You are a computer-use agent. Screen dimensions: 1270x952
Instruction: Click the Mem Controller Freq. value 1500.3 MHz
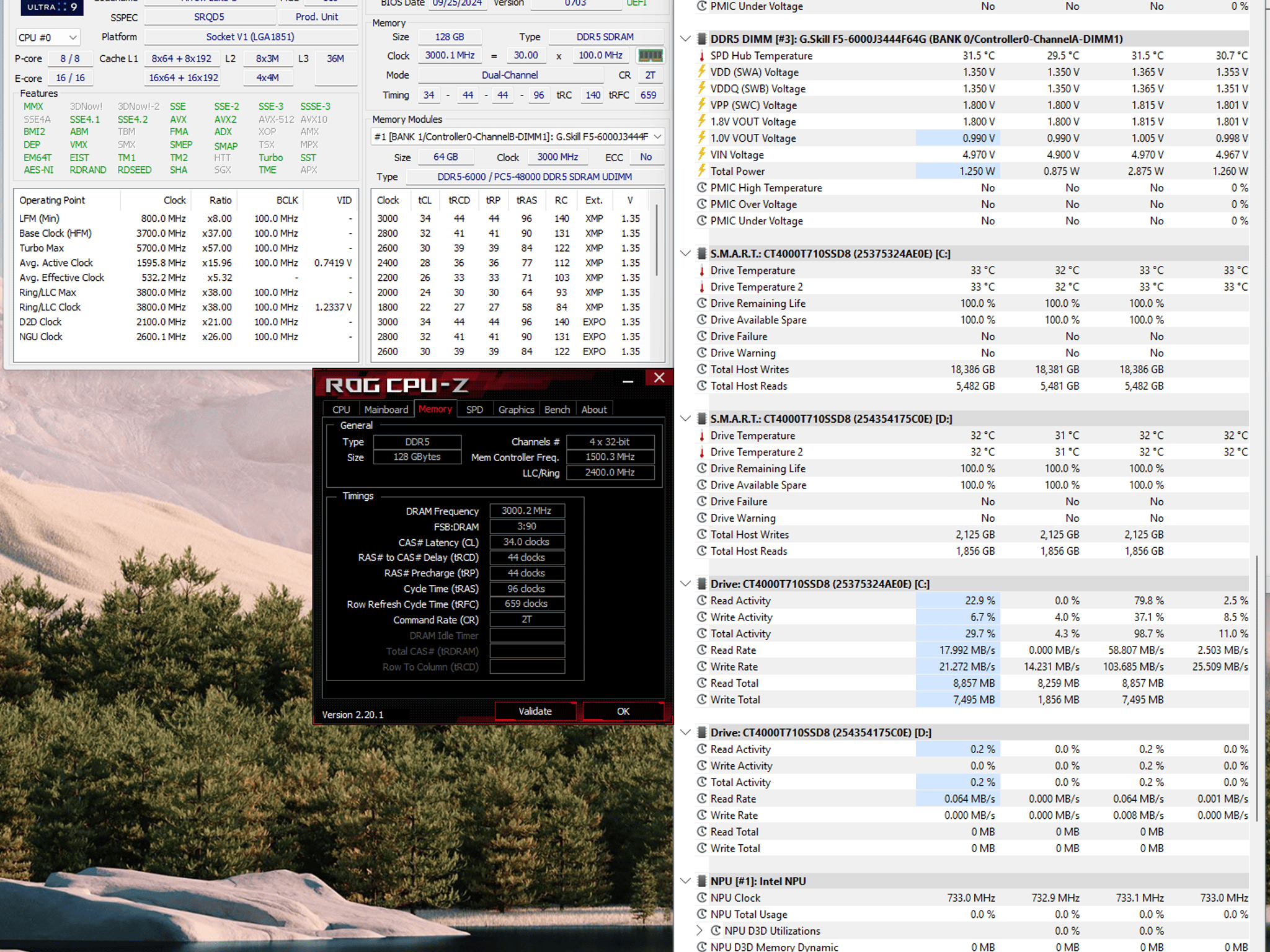click(610, 457)
